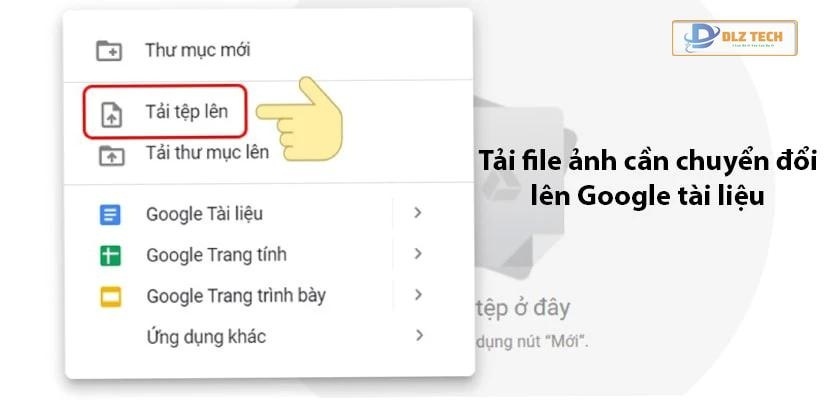840x400 pixels.
Task: Expand the Ứng dụng khác submenu arrow
Action: pyautogui.click(x=419, y=336)
